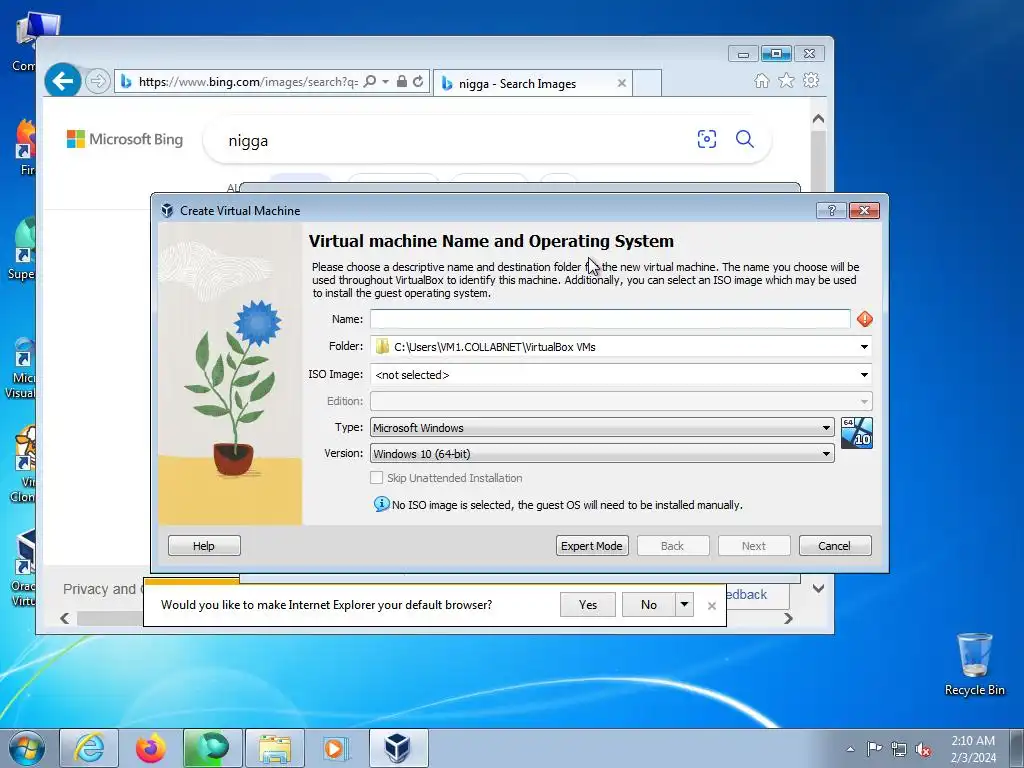Show hidden system tray icons

click(x=850, y=749)
